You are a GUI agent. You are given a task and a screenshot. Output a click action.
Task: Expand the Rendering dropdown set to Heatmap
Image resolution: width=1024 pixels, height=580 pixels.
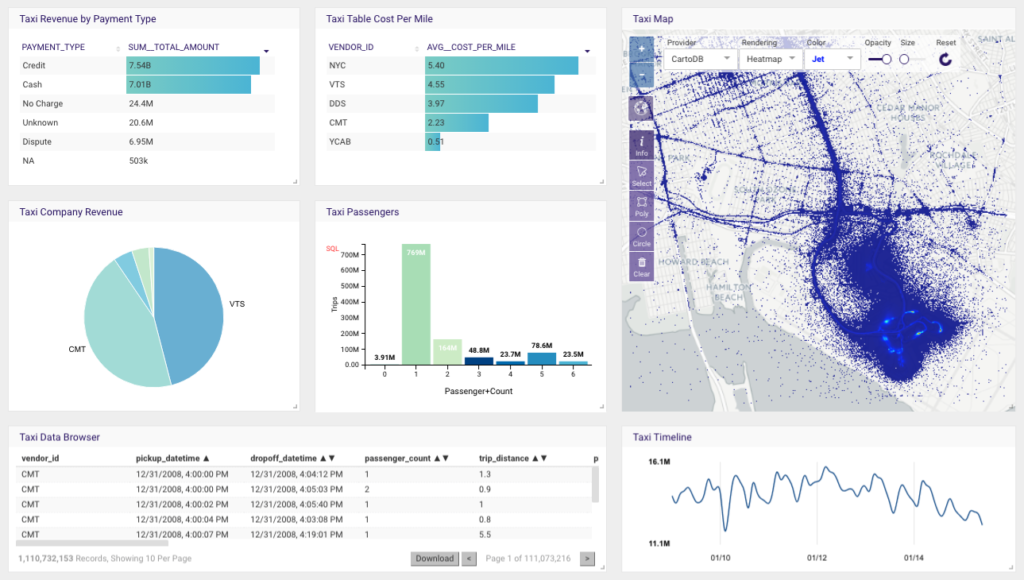[770, 60]
